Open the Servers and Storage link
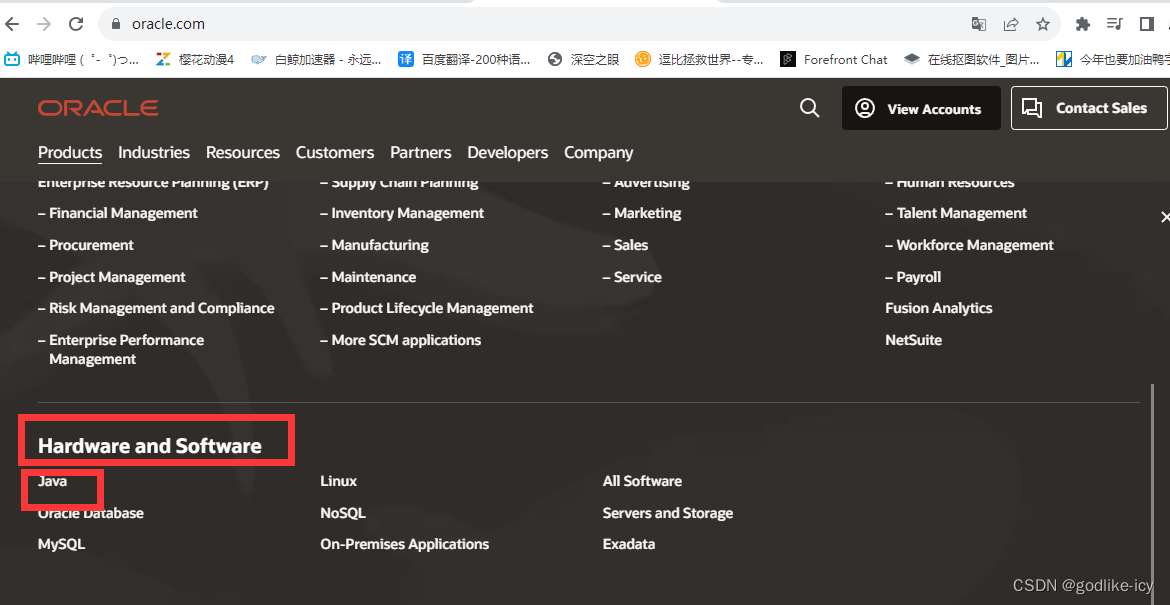Viewport: 1170px width, 605px height. (668, 513)
